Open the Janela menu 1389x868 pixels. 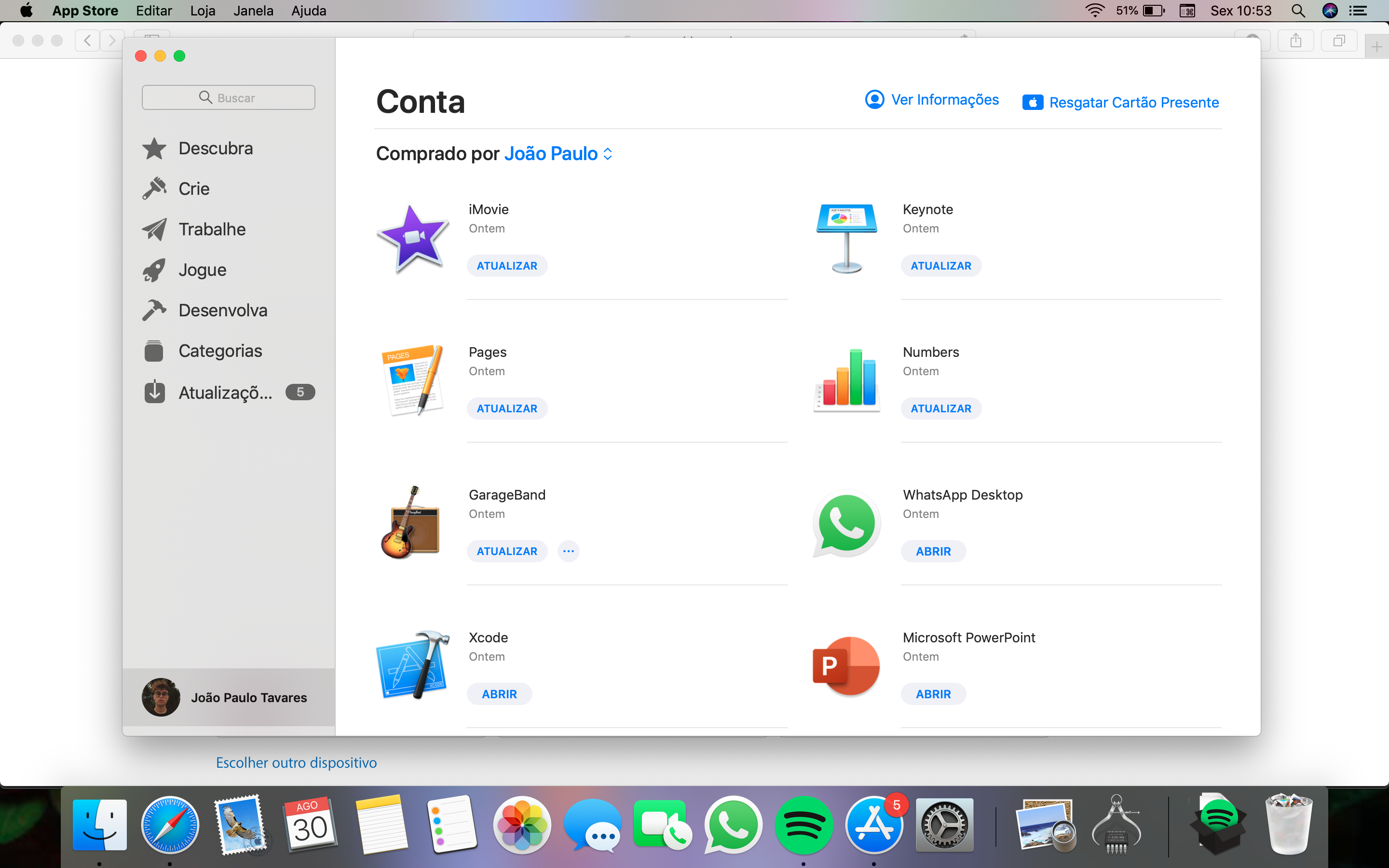(253, 11)
